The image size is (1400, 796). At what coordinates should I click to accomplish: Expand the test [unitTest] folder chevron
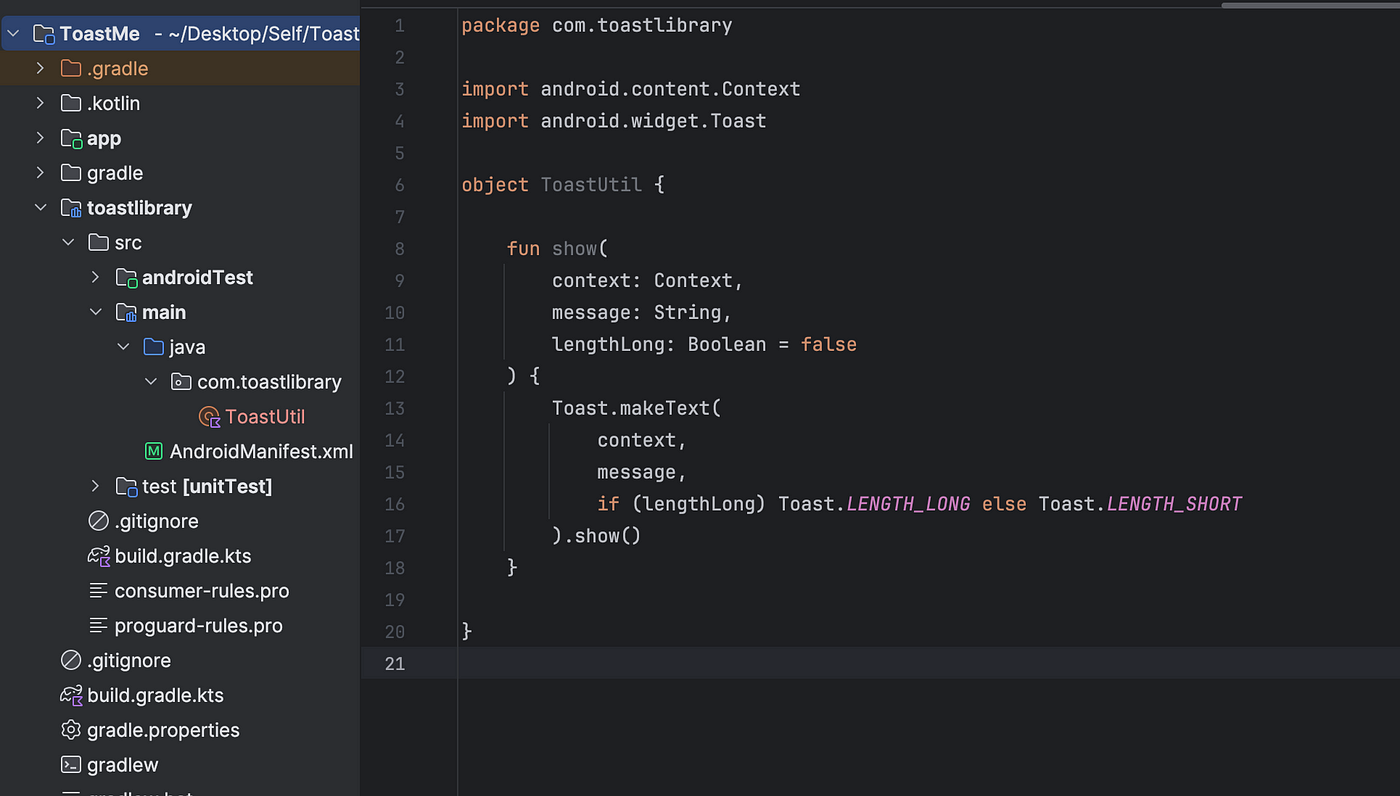click(x=96, y=486)
